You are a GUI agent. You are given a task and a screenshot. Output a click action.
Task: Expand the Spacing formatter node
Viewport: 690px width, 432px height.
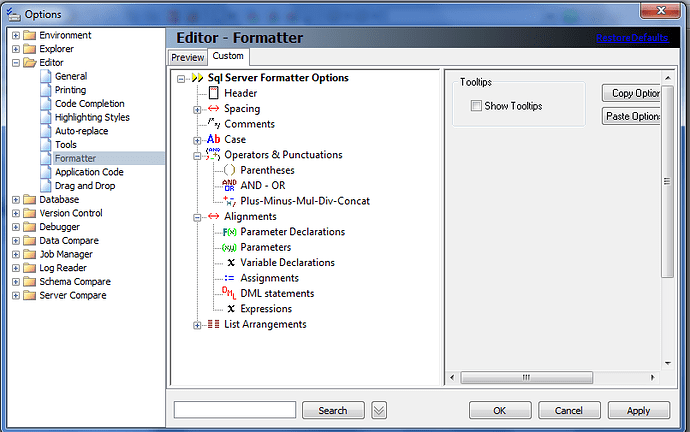197,110
